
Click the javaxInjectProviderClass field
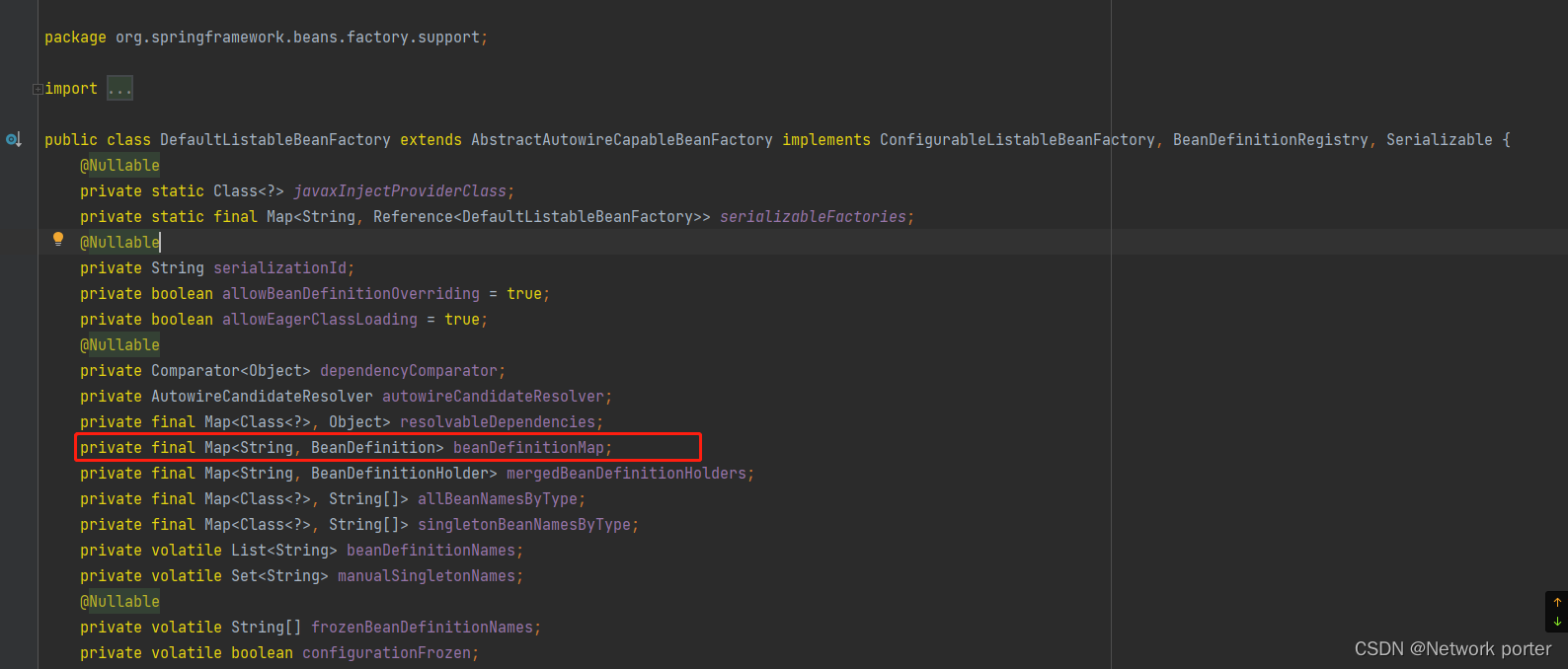[400, 191]
